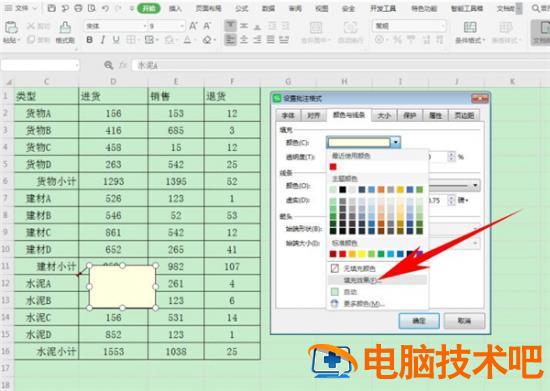Open the font name (宋体) dropdown

coord(145,26)
